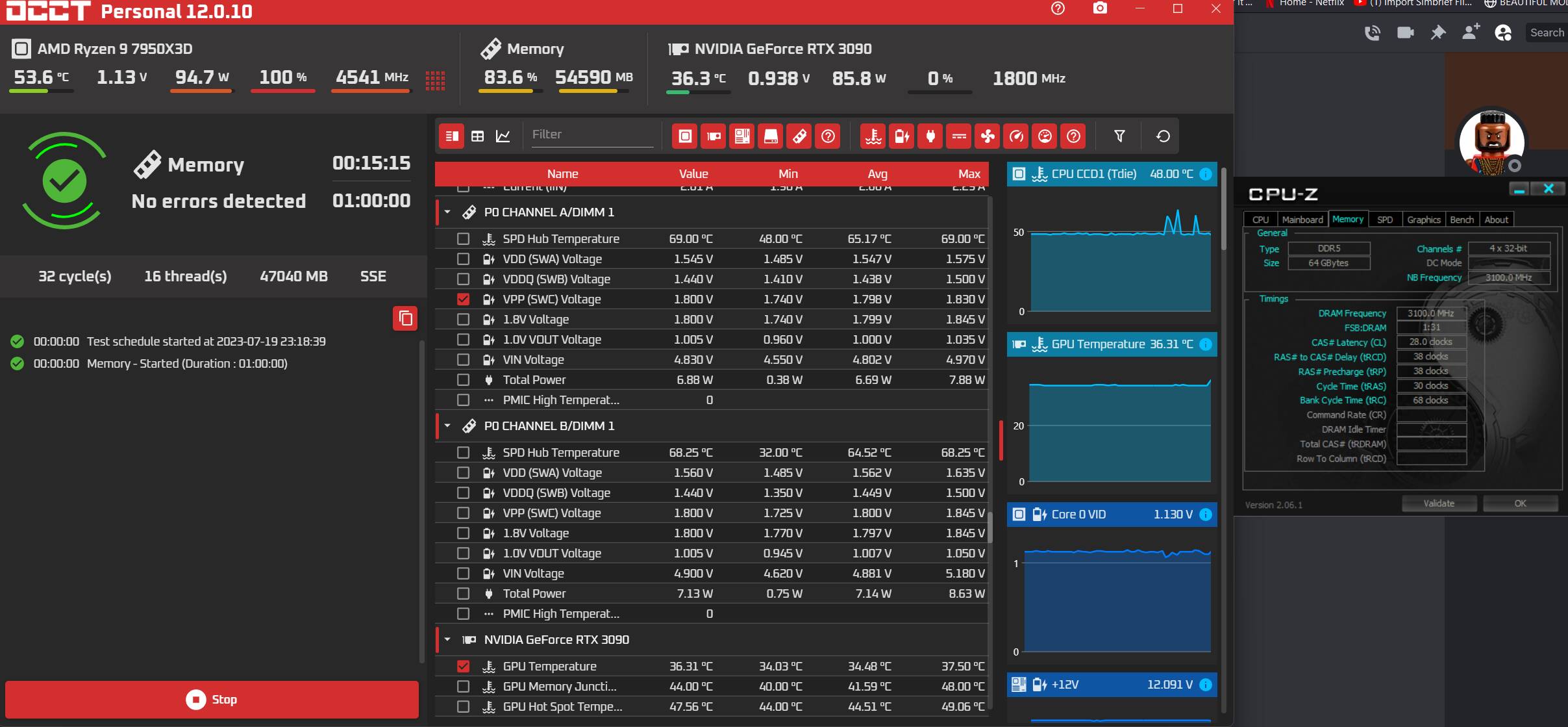Switch to the table-only view
This screenshot has height=727, width=1568.
(477, 136)
